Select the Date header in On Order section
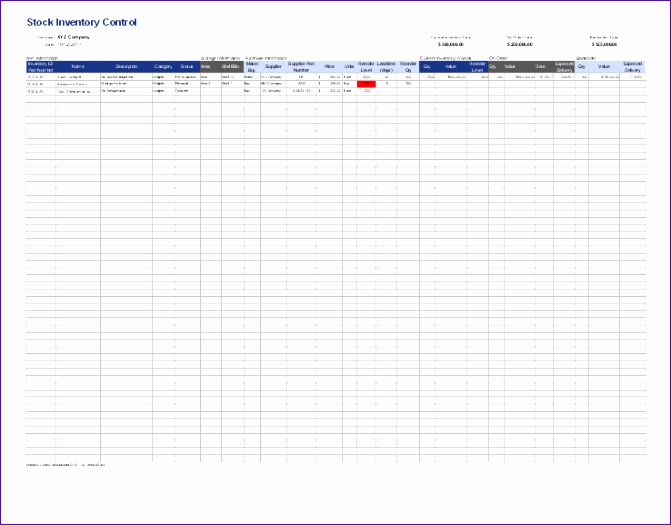Image resolution: width=671 pixels, height=525 pixels. point(543,66)
